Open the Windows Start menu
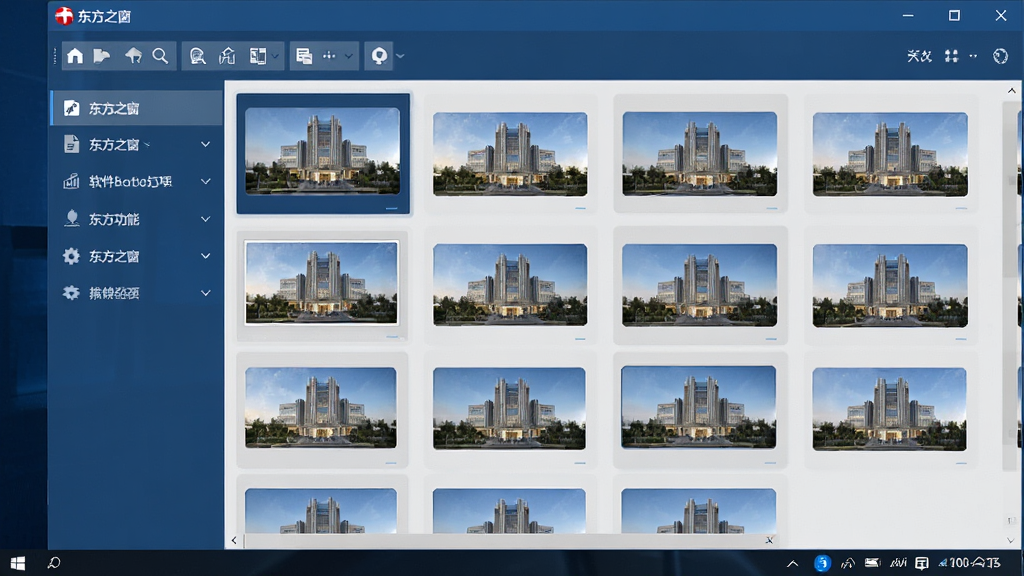 point(18,563)
